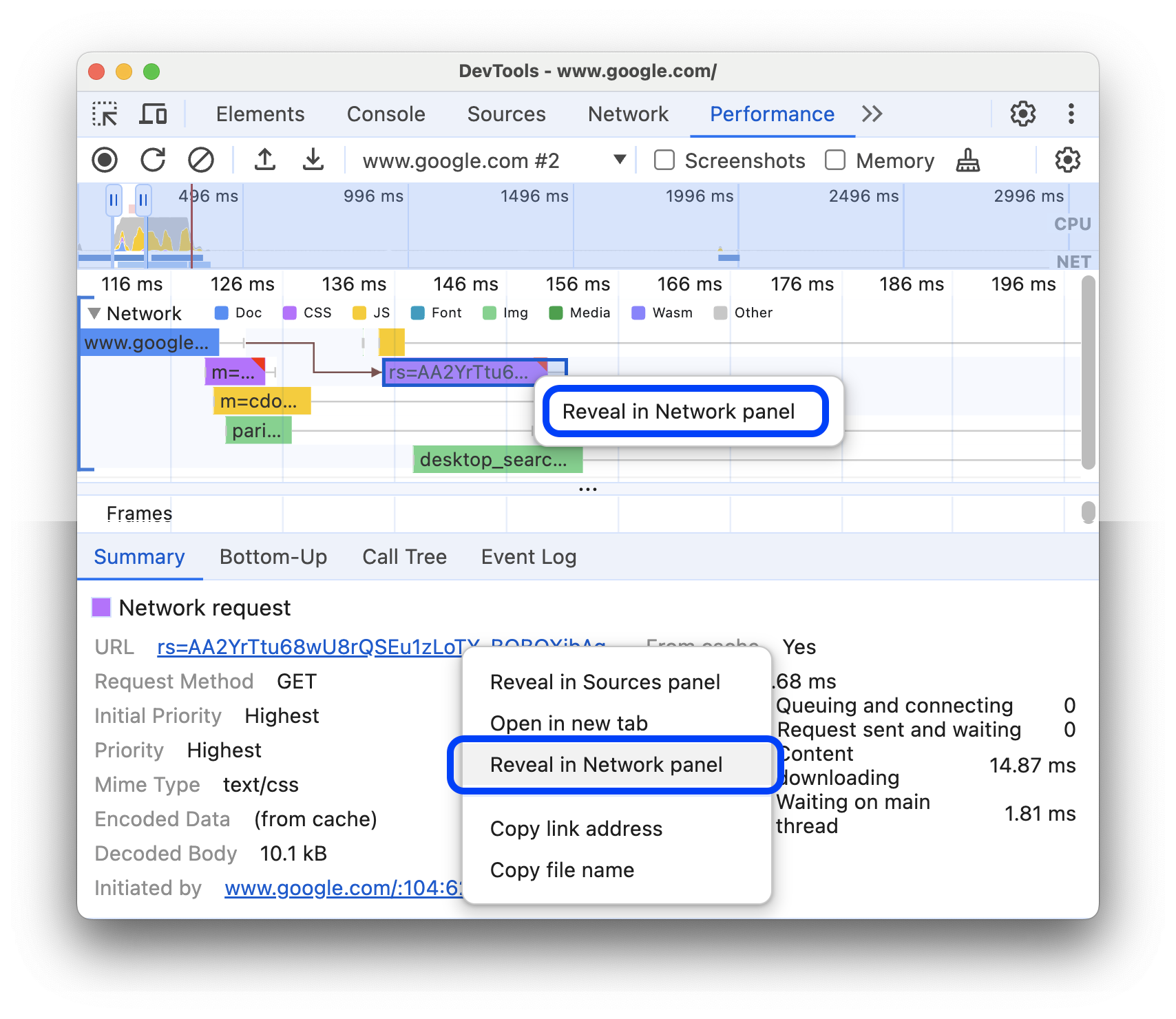The image size is (1176, 1019).
Task: Open the www.google.com #2 profile dropdown
Action: 618,160
